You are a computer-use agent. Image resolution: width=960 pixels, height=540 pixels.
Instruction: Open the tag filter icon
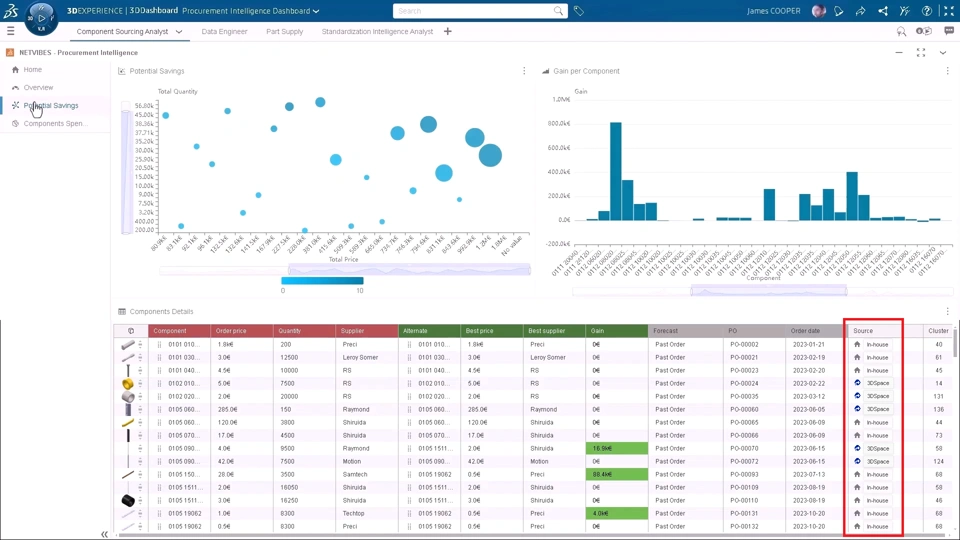(x=579, y=10)
